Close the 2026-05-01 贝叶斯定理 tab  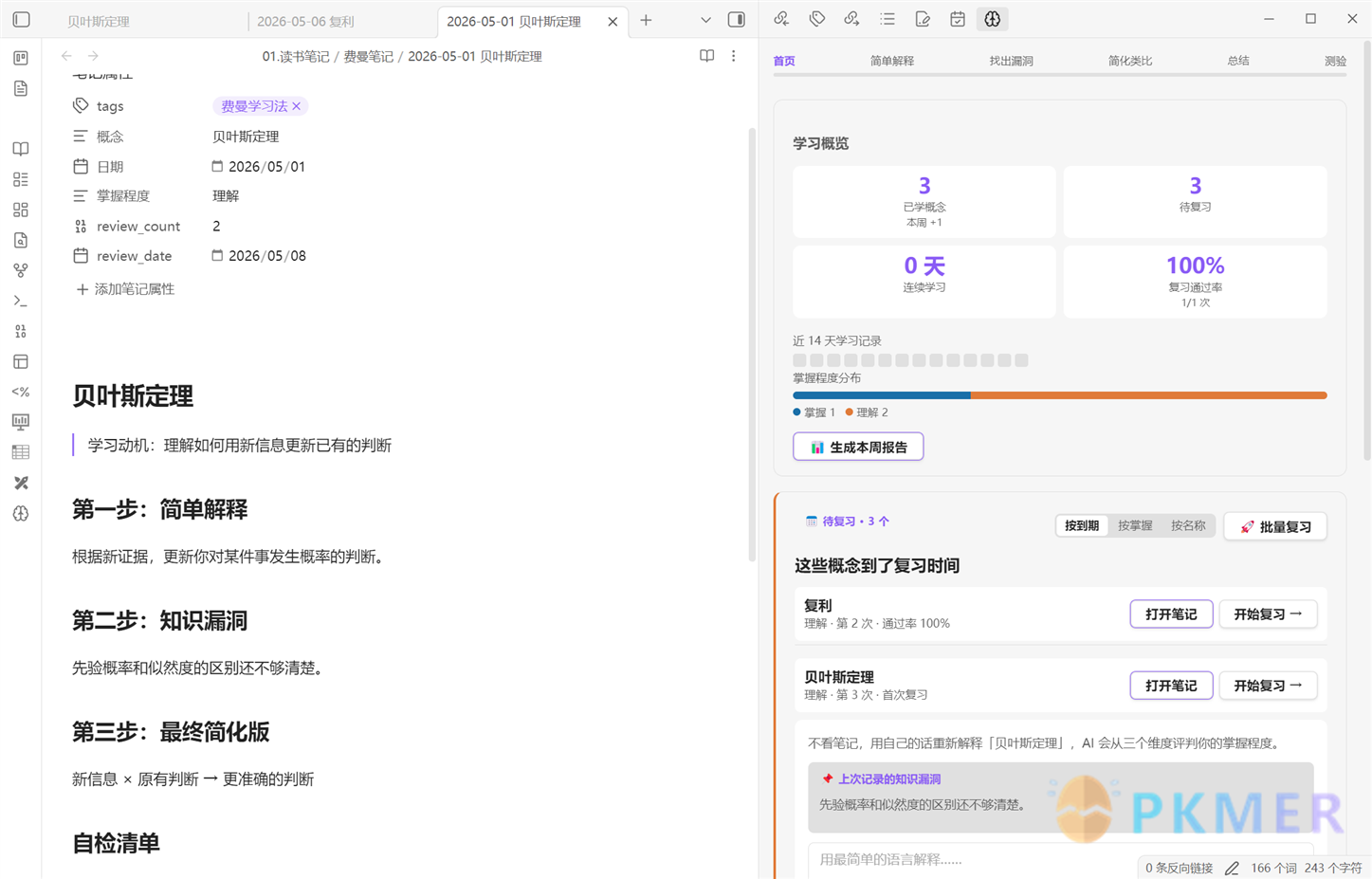pyautogui.click(x=613, y=21)
